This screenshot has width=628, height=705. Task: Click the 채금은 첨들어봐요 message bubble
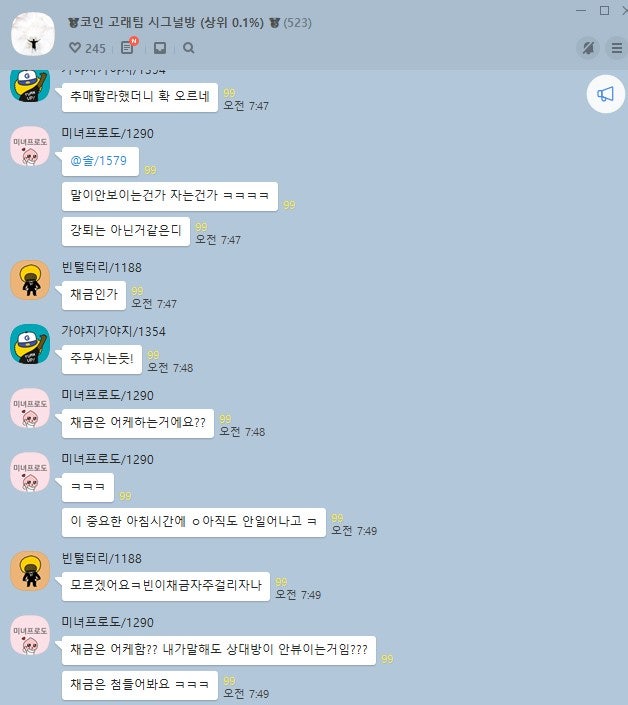(140, 685)
